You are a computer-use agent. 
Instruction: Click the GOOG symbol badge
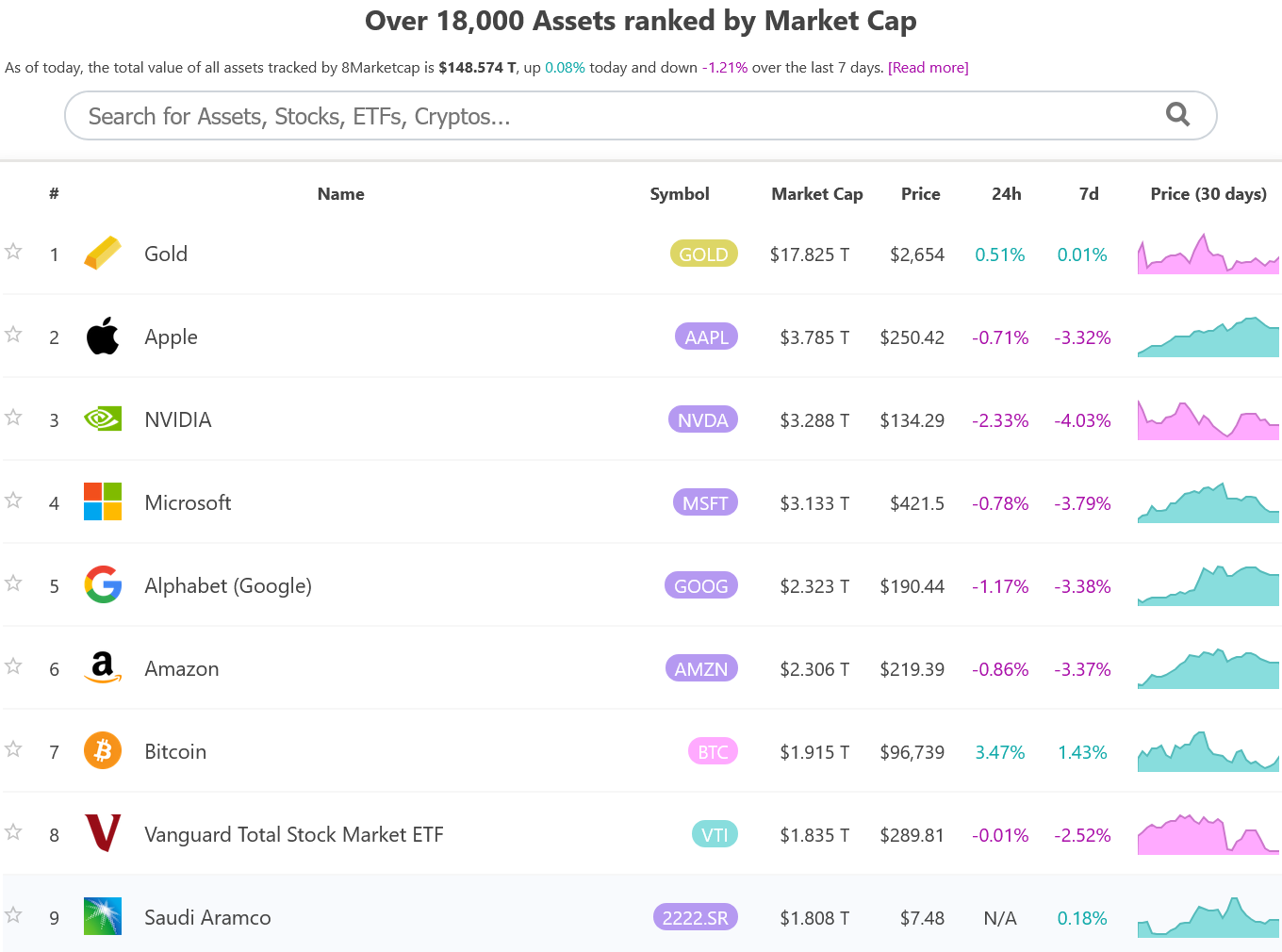[x=700, y=585]
